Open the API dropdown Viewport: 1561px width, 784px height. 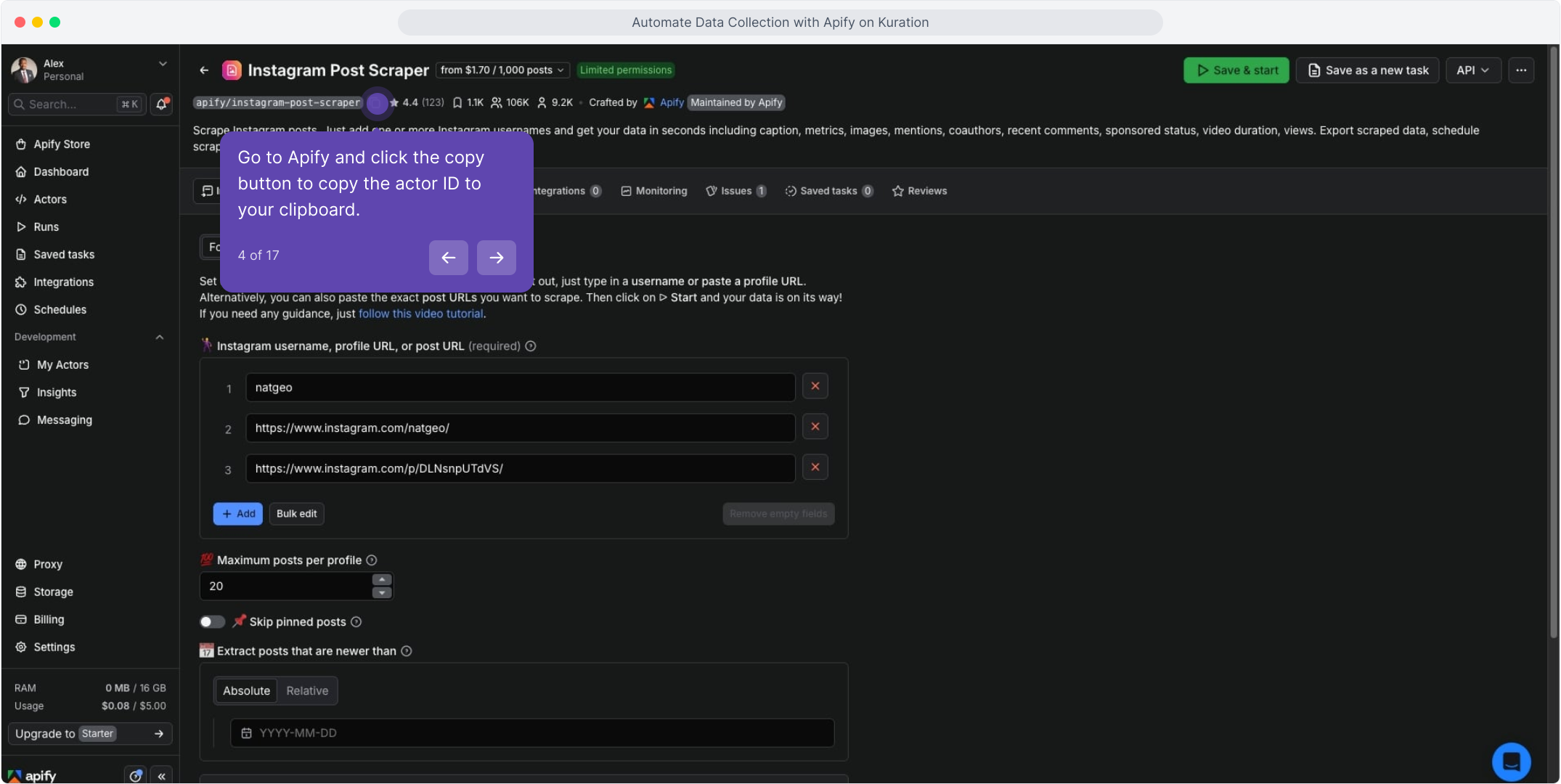[1473, 70]
